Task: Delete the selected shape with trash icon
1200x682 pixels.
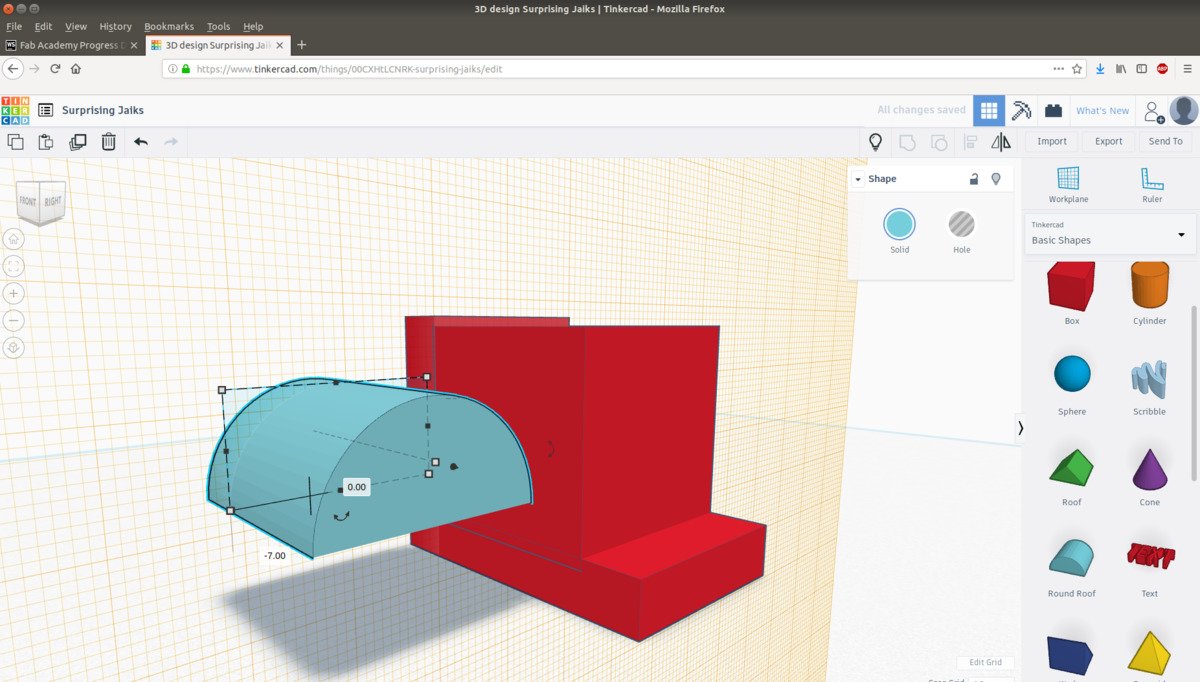Action: click(x=108, y=142)
